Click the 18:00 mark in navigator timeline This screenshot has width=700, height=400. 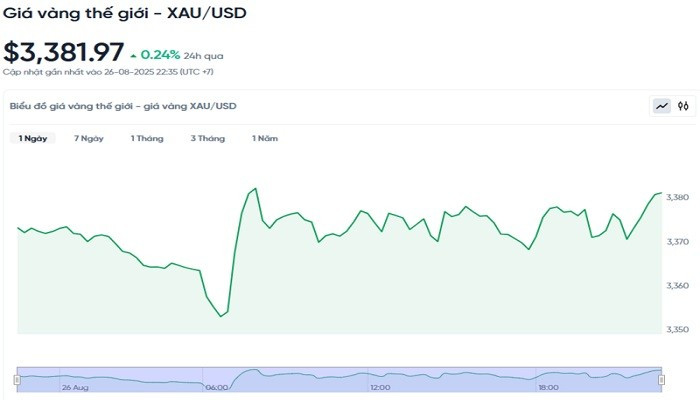547,387
